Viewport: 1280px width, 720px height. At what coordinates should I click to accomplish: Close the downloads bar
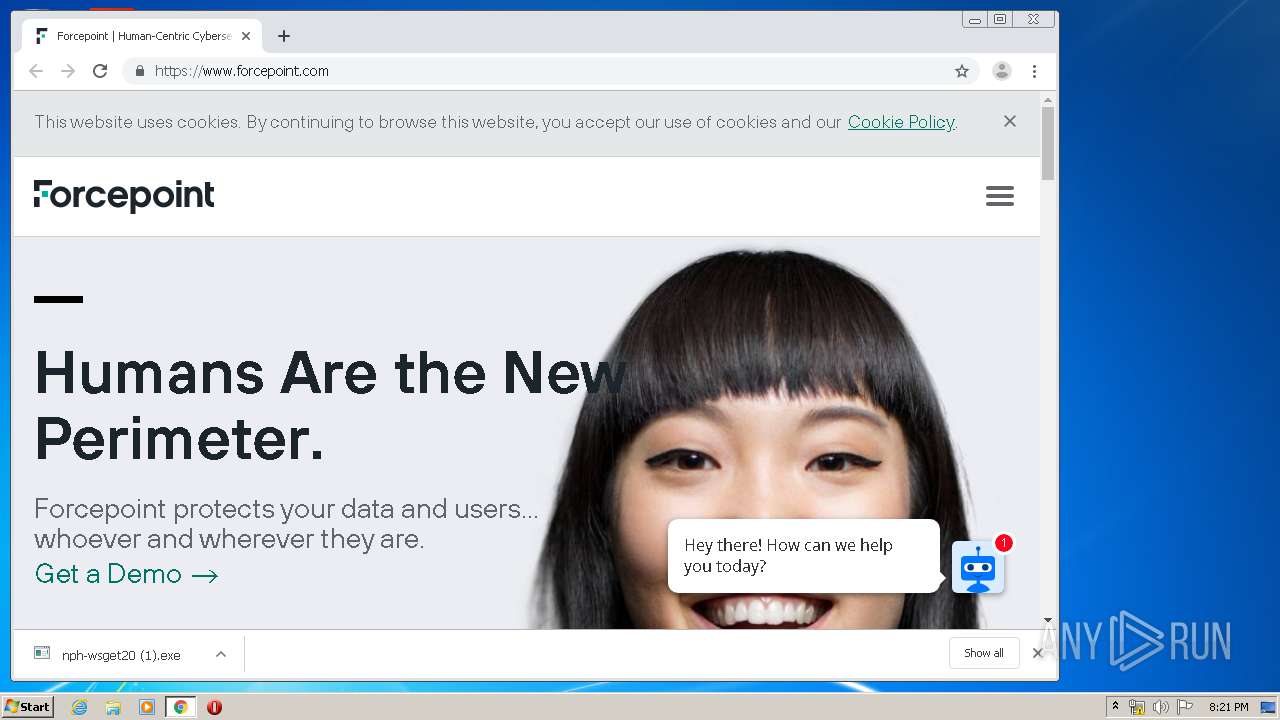1037,653
